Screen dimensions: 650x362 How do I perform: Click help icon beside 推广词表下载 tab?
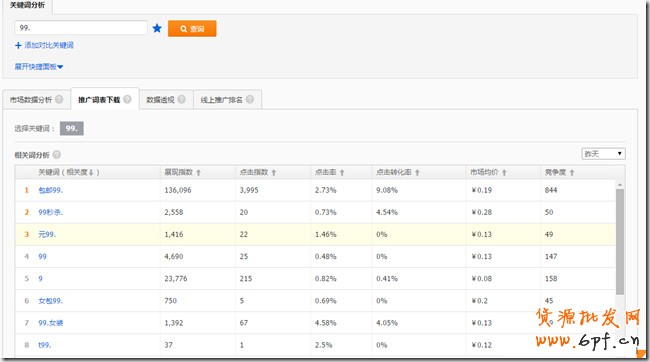(x=127, y=100)
